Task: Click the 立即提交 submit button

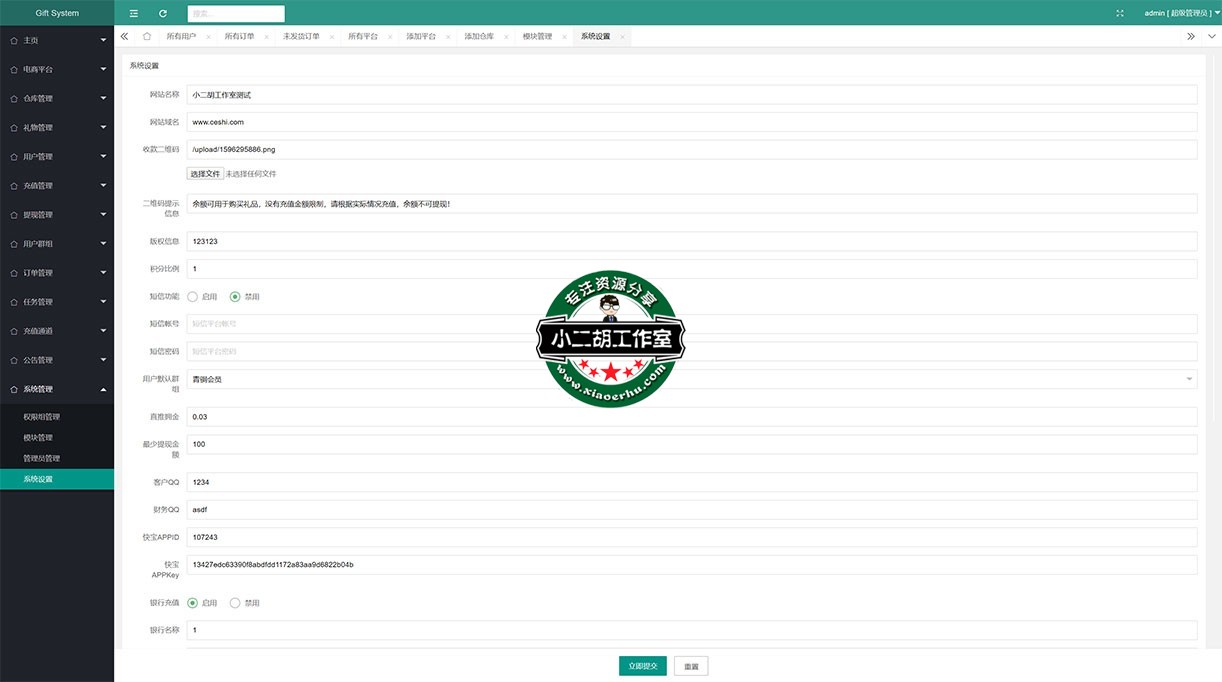Action: tap(642, 666)
